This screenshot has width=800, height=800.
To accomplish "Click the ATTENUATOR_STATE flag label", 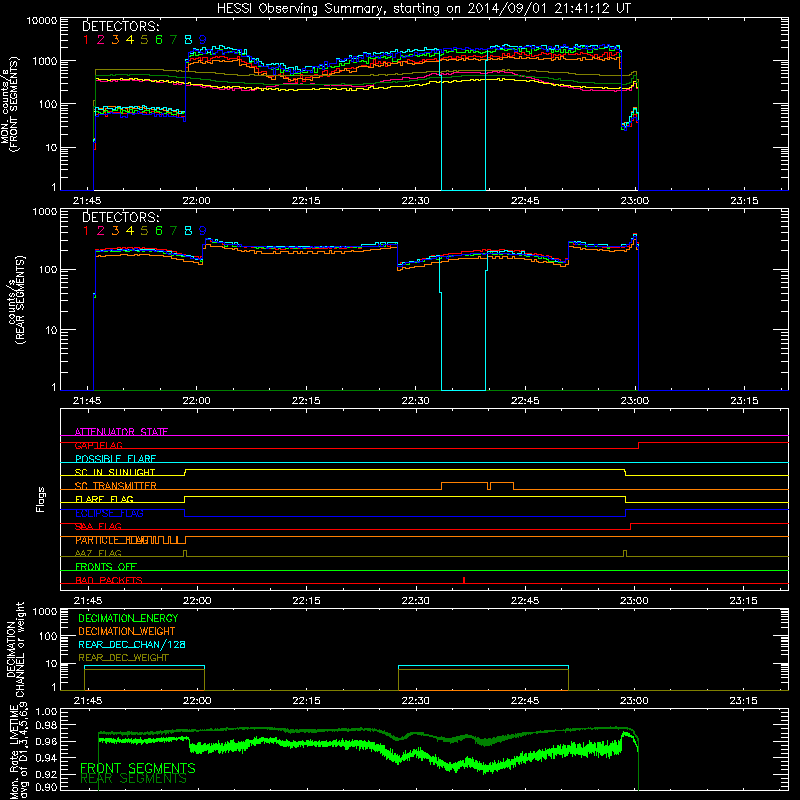I will (121, 432).
